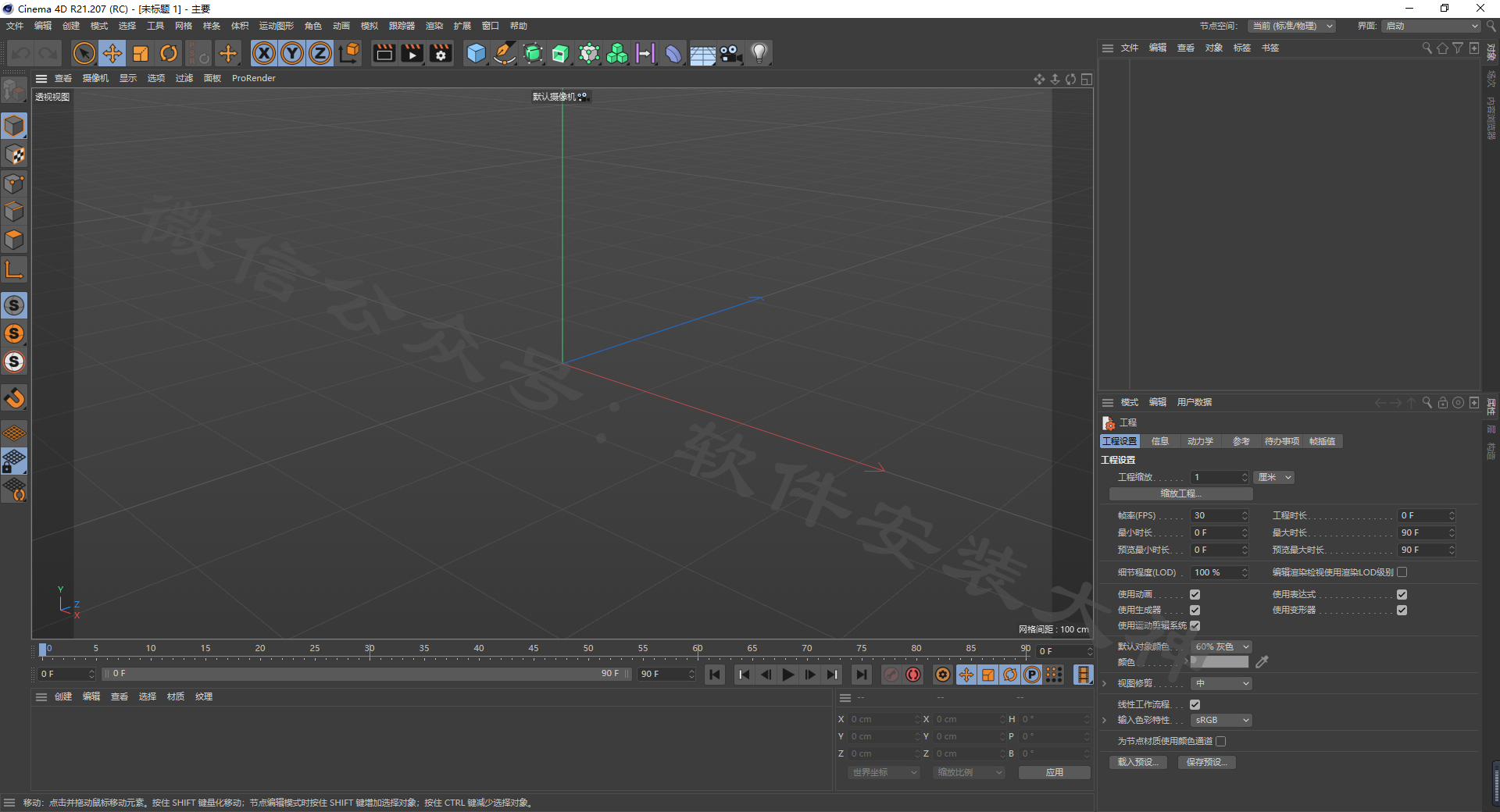Uncheck 使用运动剪辑系统 checkbox
1500x812 pixels.
coord(1195,625)
